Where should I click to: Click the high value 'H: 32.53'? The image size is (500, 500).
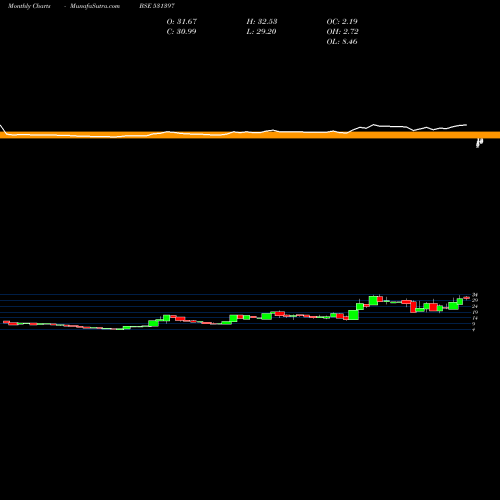[262, 21]
